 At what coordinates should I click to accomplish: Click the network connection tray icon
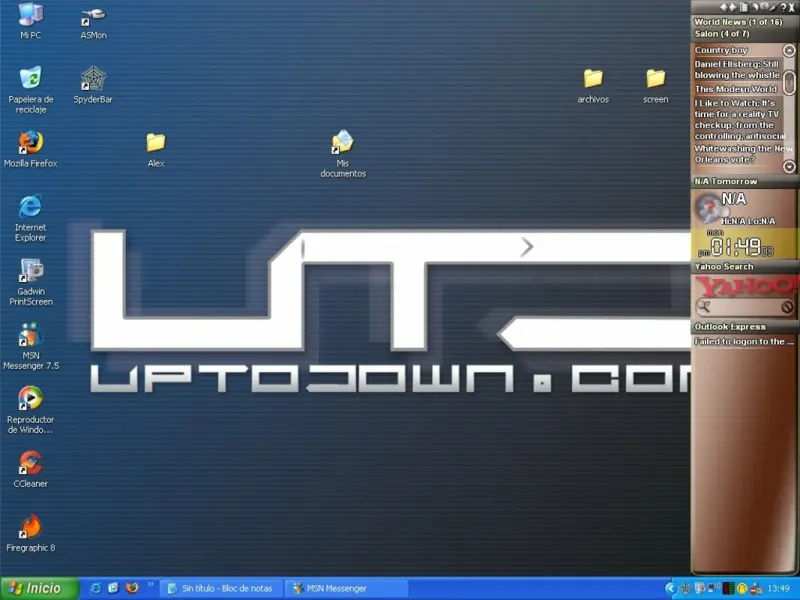click(x=713, y=587)
